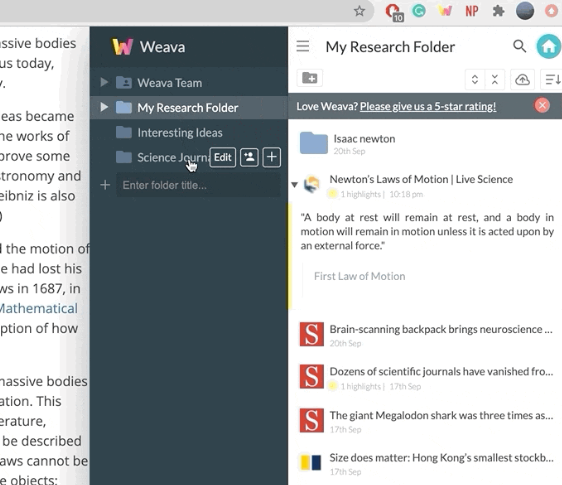The image size is (562, 485).
Task: Click the S favicon beside Megalodon shark article
Action: [311, 420]
